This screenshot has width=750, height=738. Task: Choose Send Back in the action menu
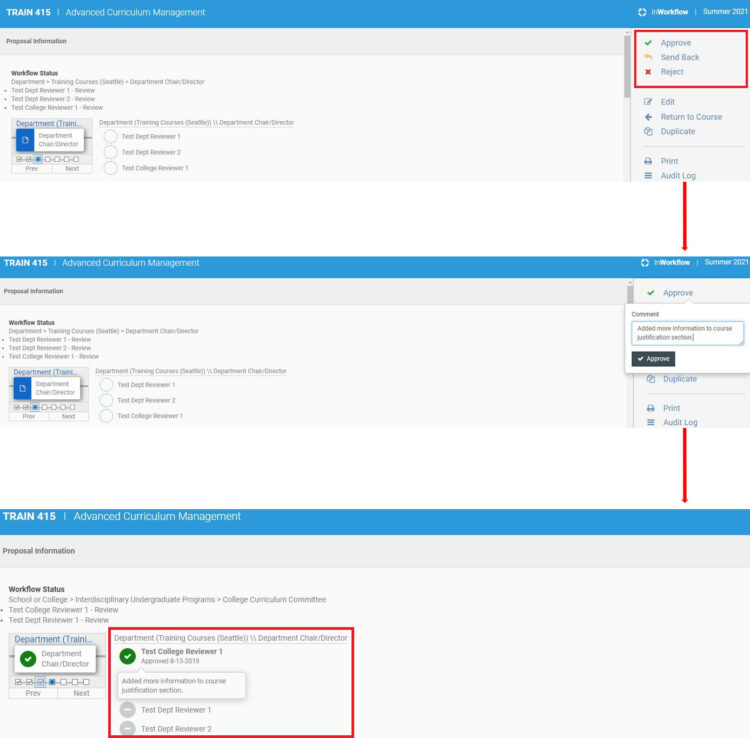tap(680, 57)
